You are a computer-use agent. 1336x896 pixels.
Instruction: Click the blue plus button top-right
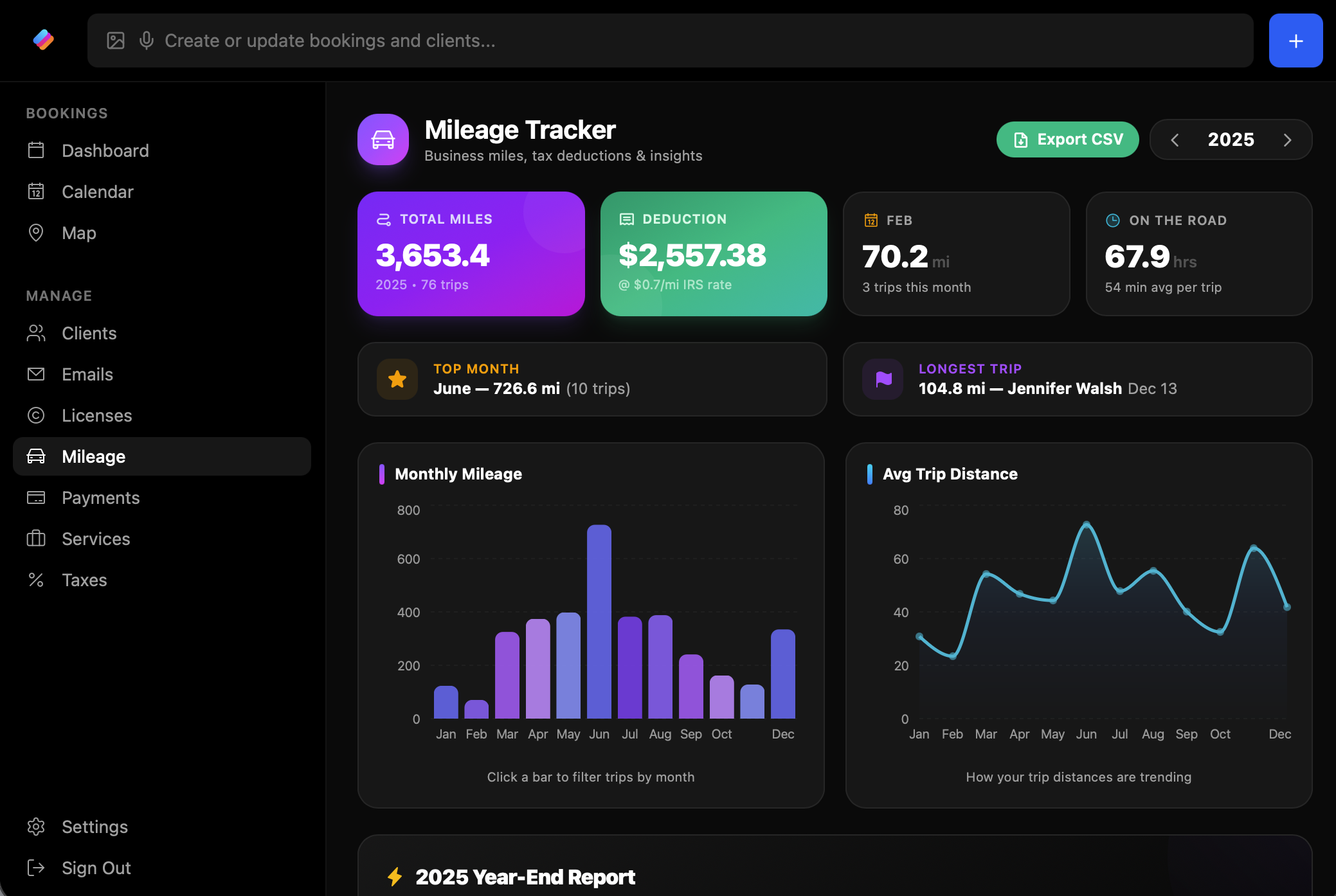[x=1295, y=40]
